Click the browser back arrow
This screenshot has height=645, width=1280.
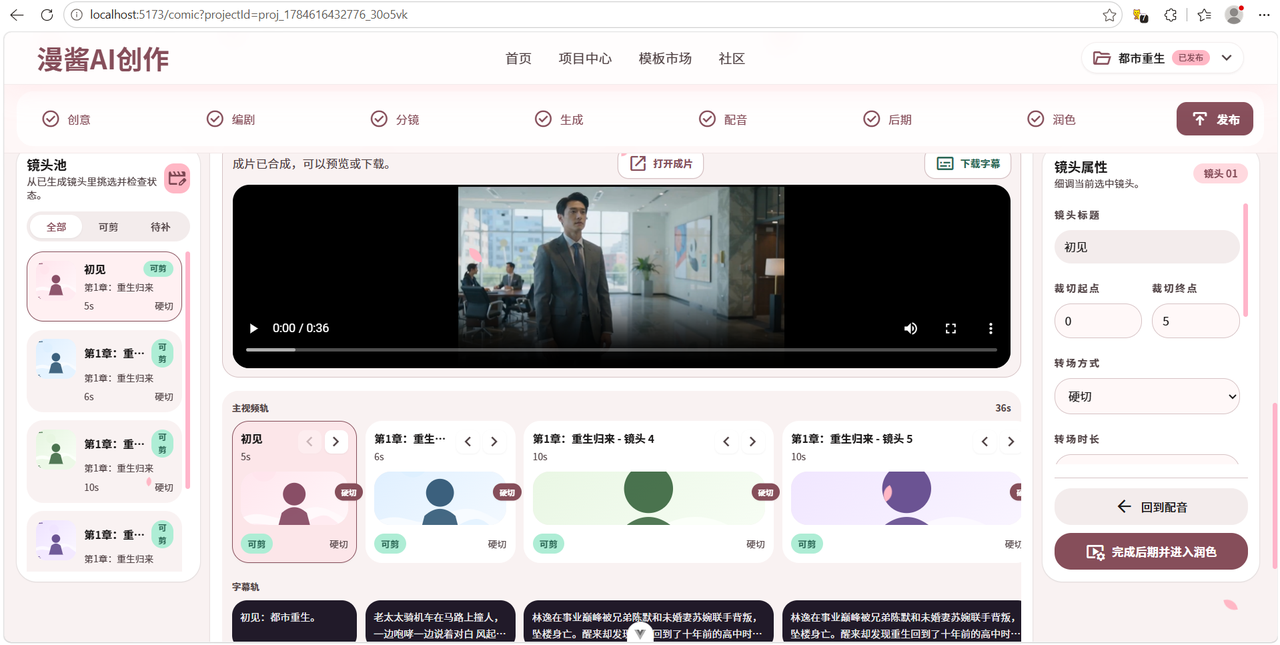[x=17, y=15]
